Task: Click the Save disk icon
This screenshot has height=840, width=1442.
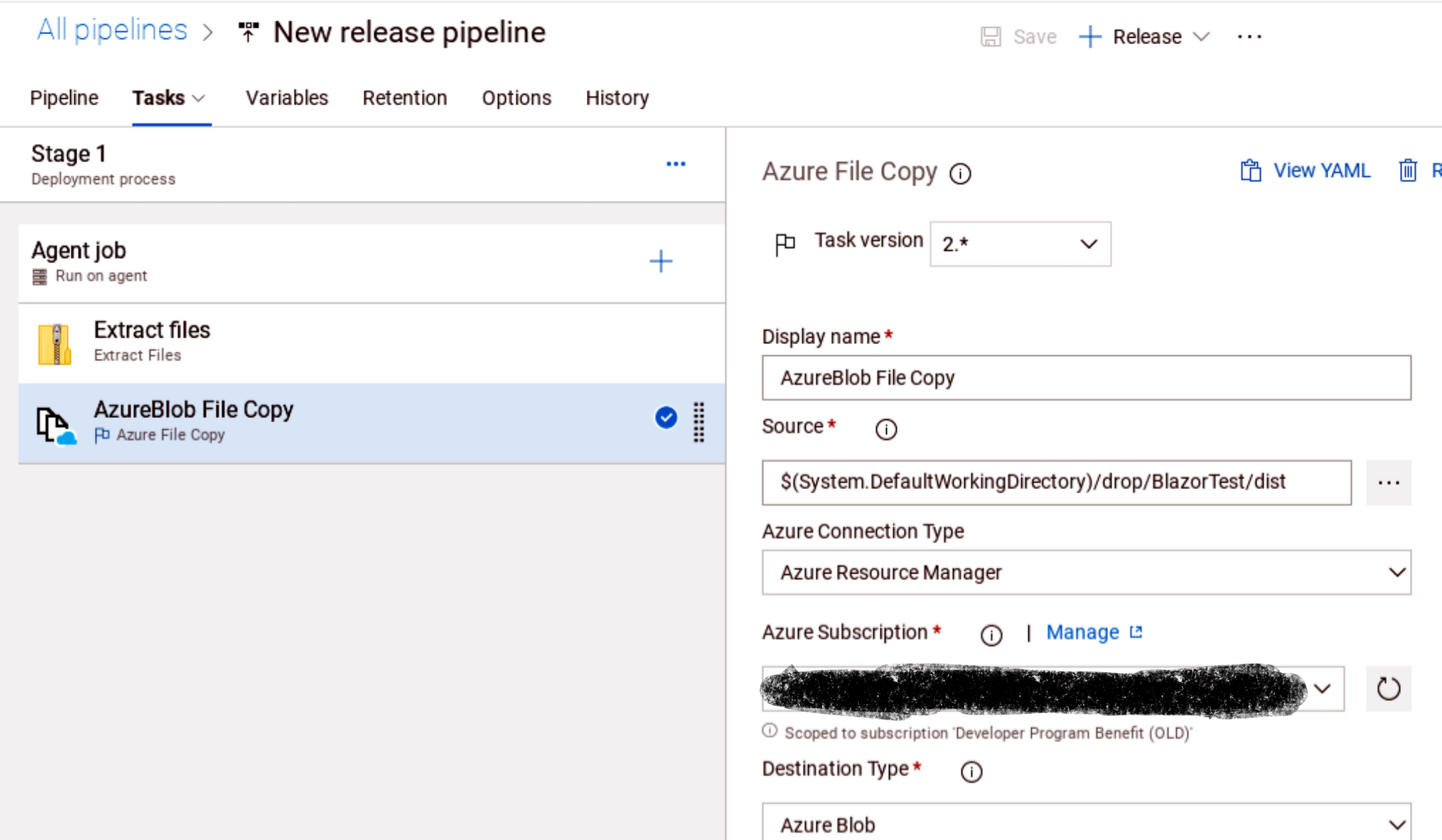Action: [x=991, y=37]
